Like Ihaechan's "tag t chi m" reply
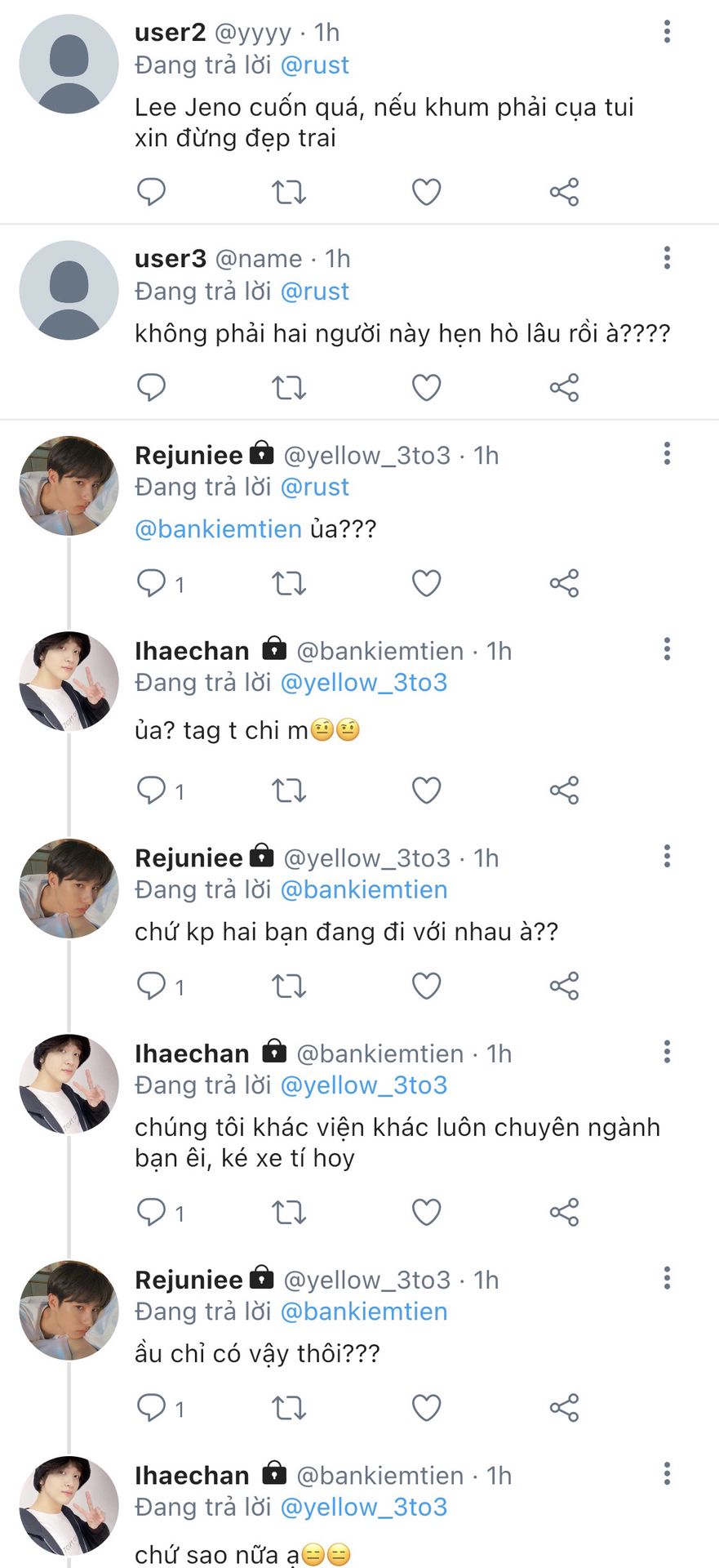719x1568 pixels. 426,791
